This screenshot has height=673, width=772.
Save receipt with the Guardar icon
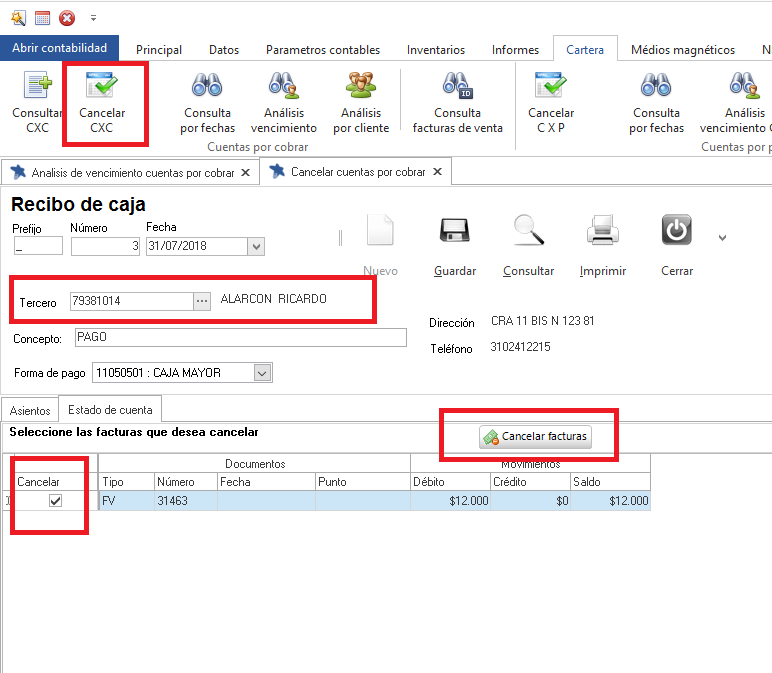(x=455, y=232)
